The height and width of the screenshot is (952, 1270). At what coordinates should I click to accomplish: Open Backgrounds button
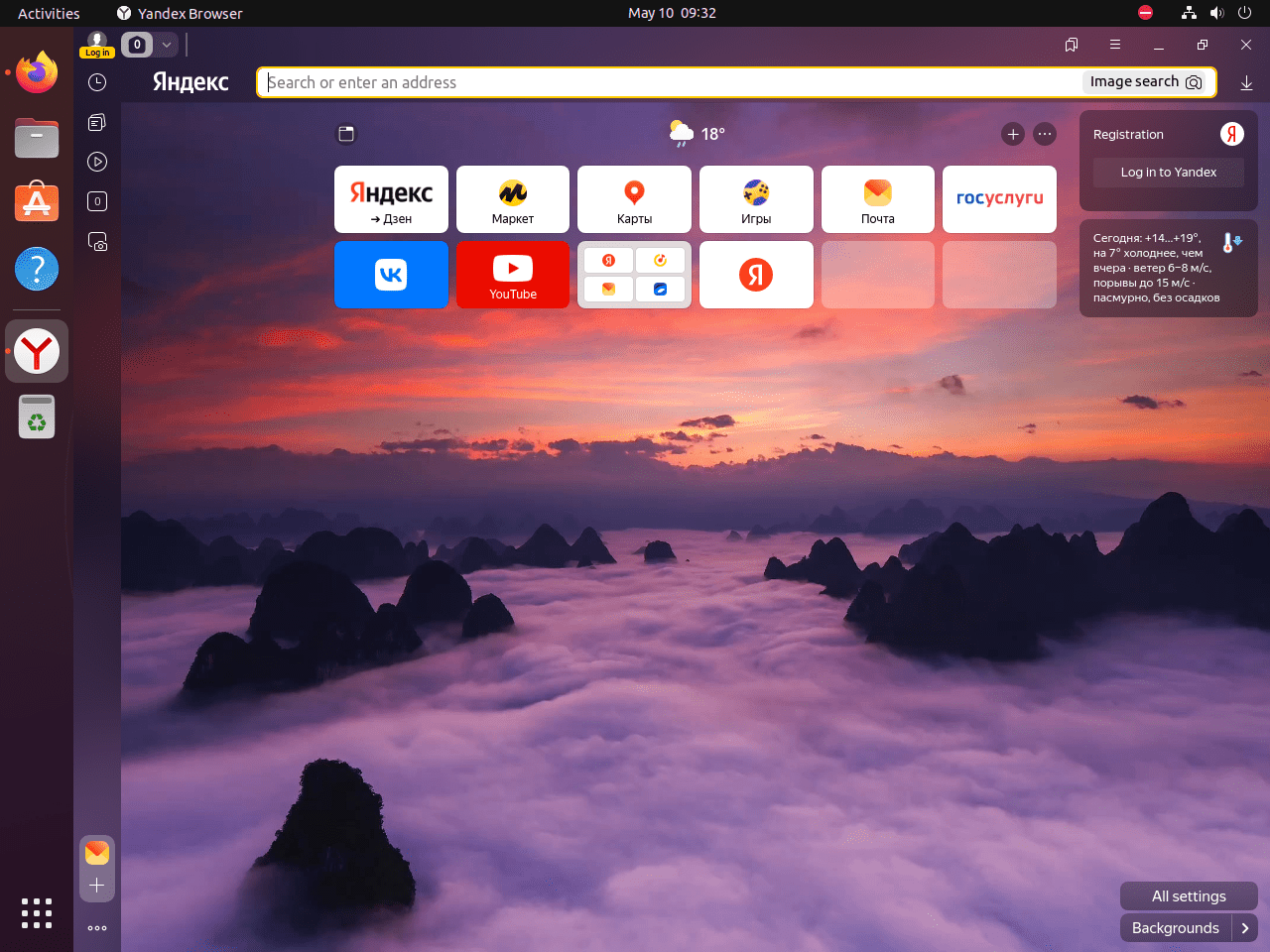pyautogui.click(x=1176, y=928)
